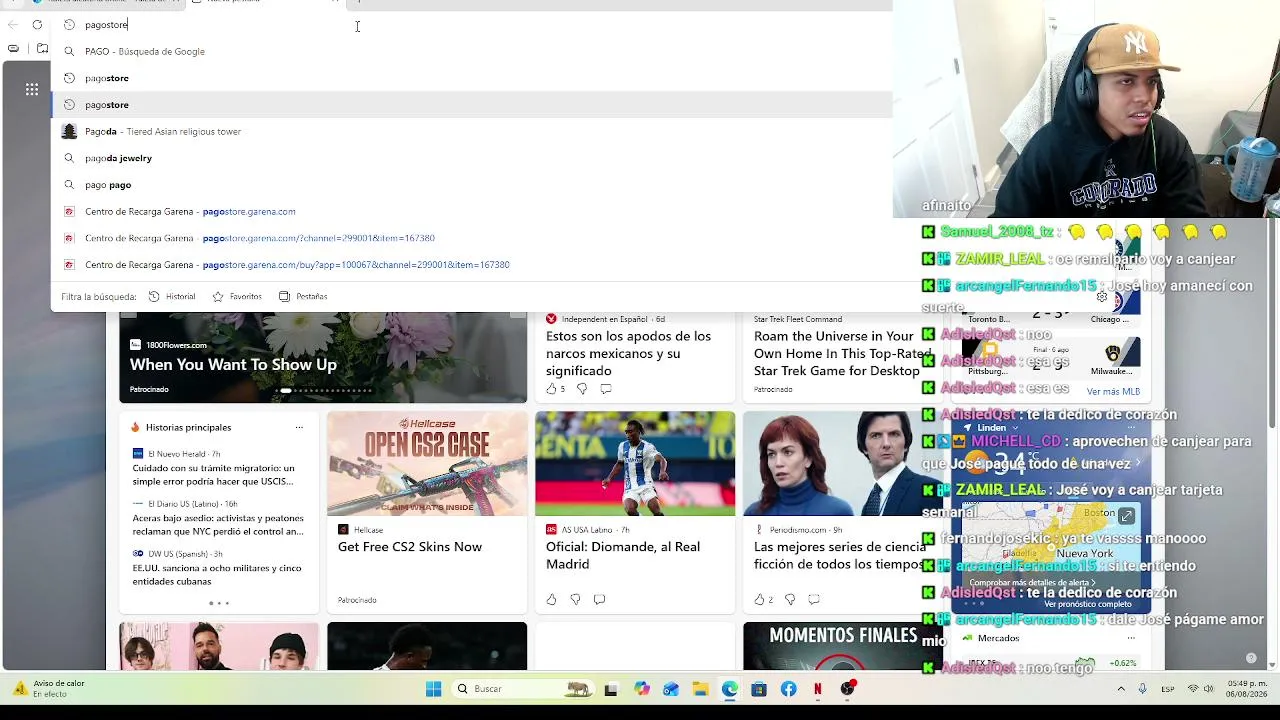This screenshot has width=1280, height=720.
Task: Filter suggestions by Pestañas
Action: click(x=303, y=297)
